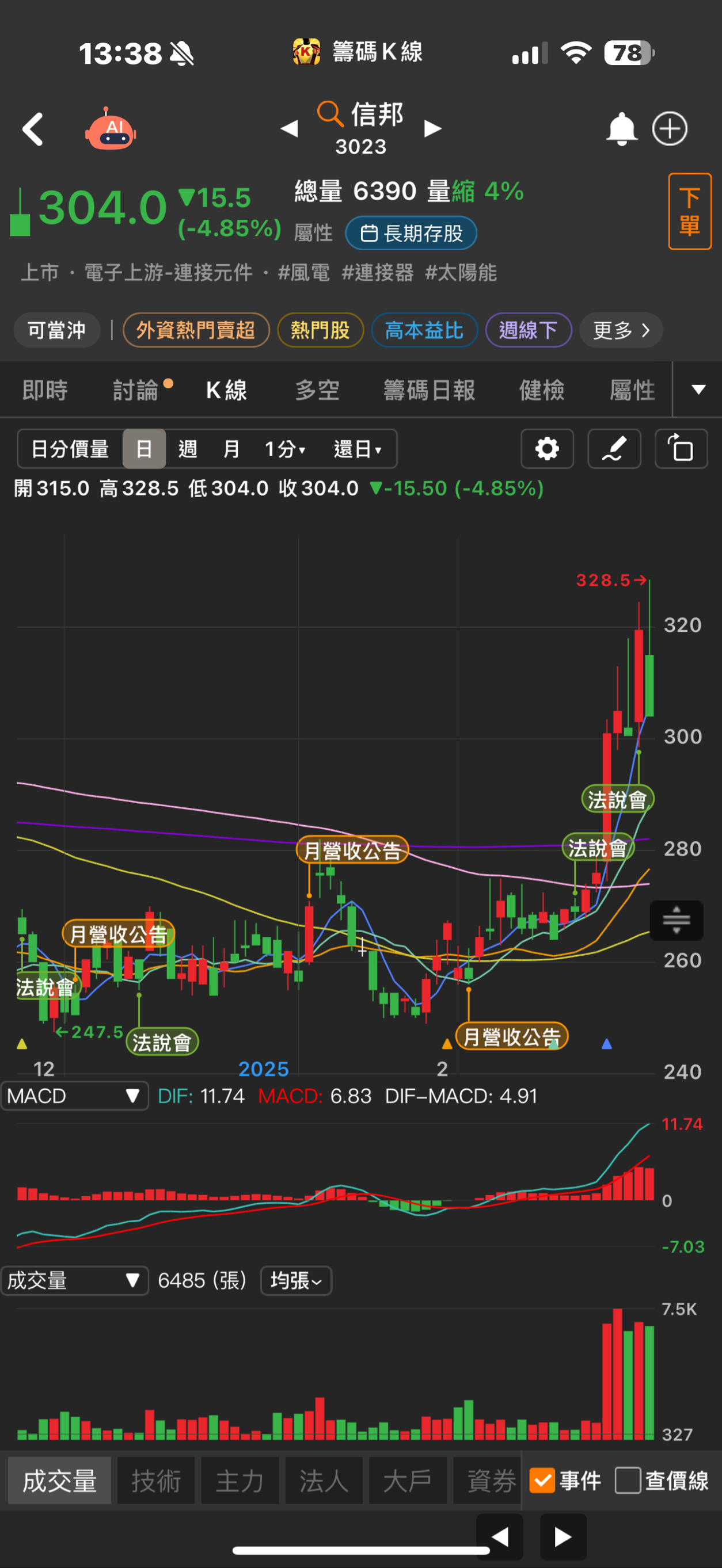Switch to 即時 tab
This screenshot has width=722, height=1568.
[45, 390]
